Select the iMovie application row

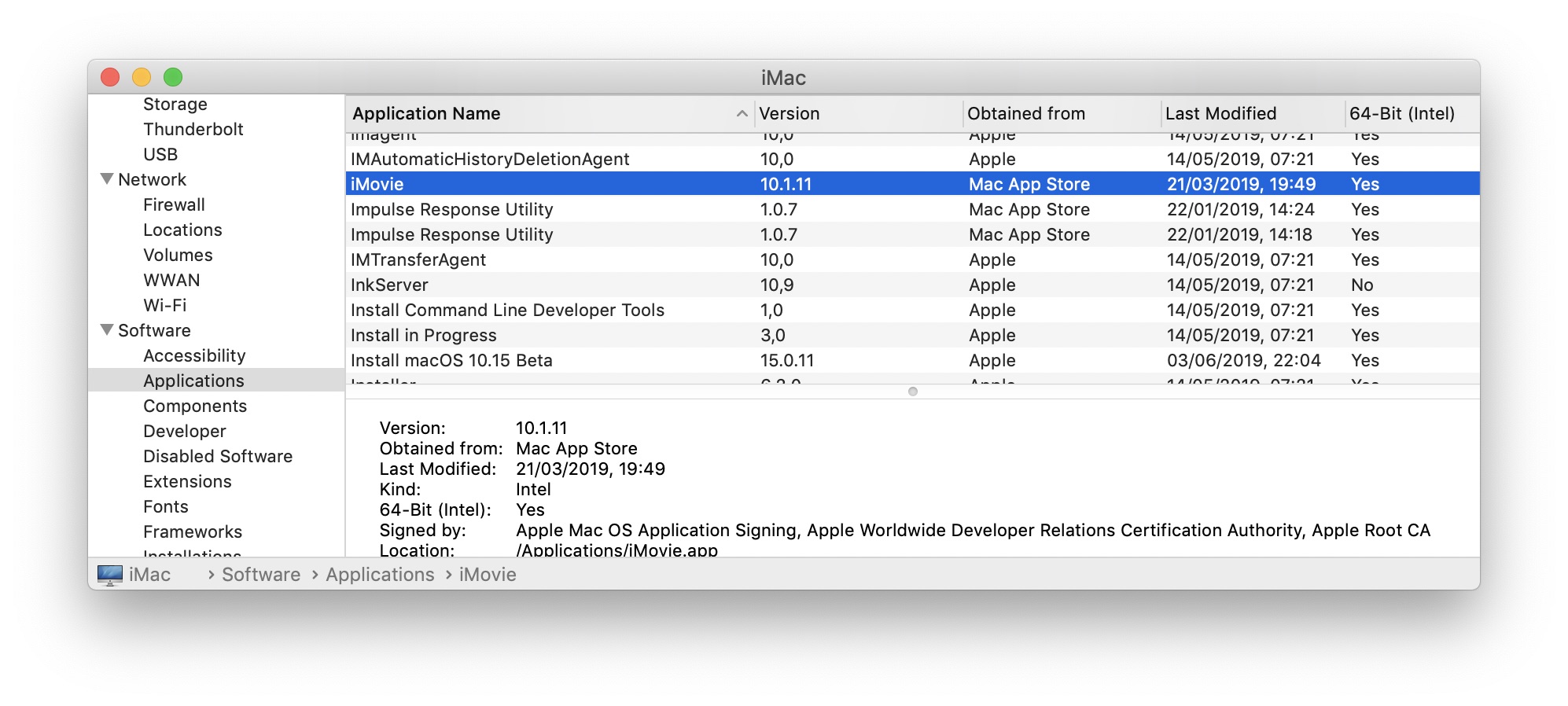(x=912, y=184)
